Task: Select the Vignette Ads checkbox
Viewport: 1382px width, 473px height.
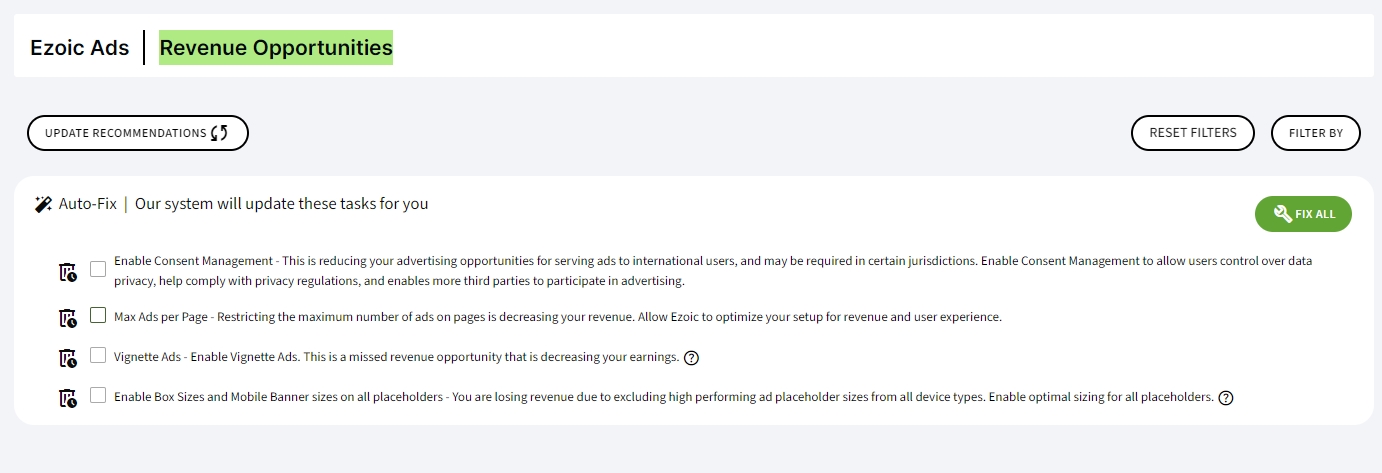Action: point(98,355)
